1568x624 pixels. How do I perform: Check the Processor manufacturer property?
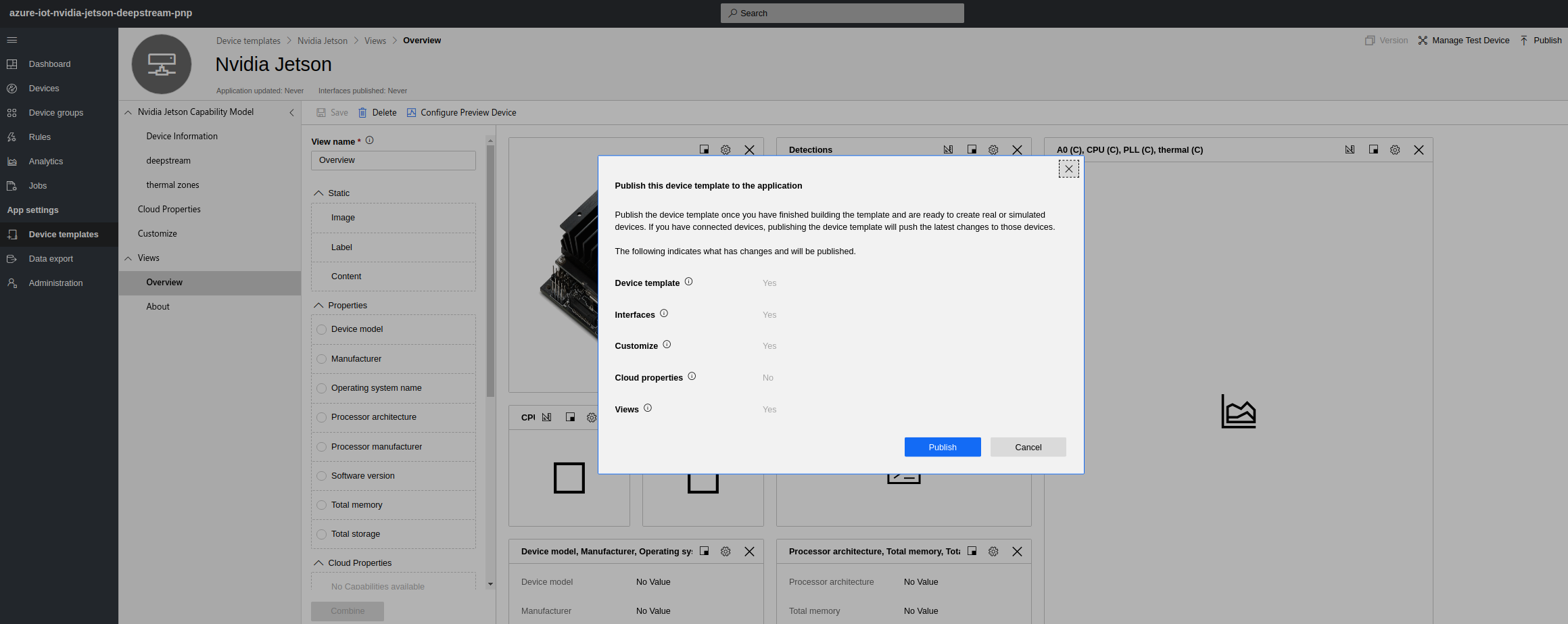point(322,447)
